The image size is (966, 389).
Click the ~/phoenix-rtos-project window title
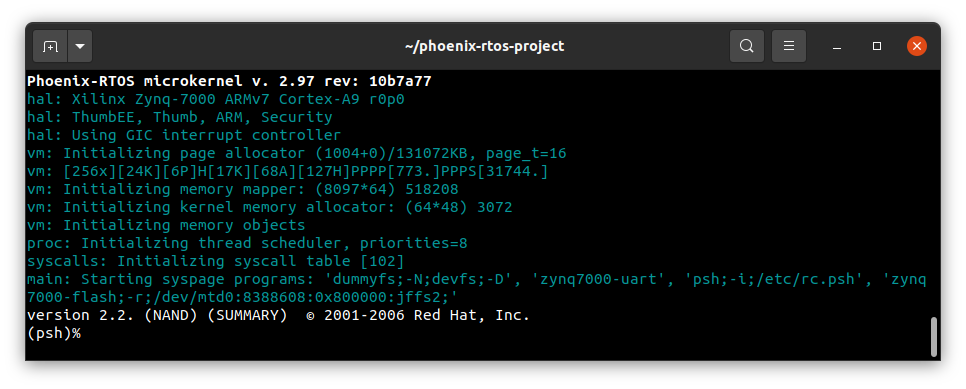click(484, 46)
